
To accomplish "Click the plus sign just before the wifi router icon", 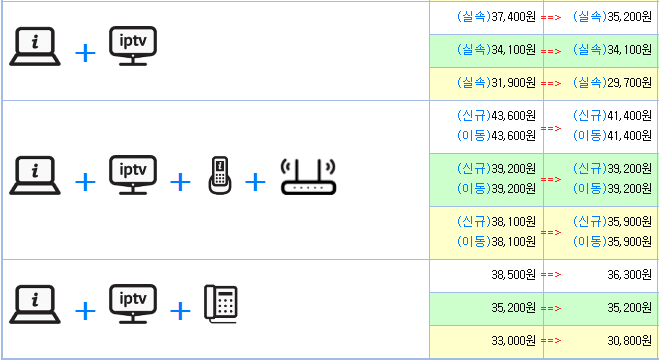I will point(256,182).
